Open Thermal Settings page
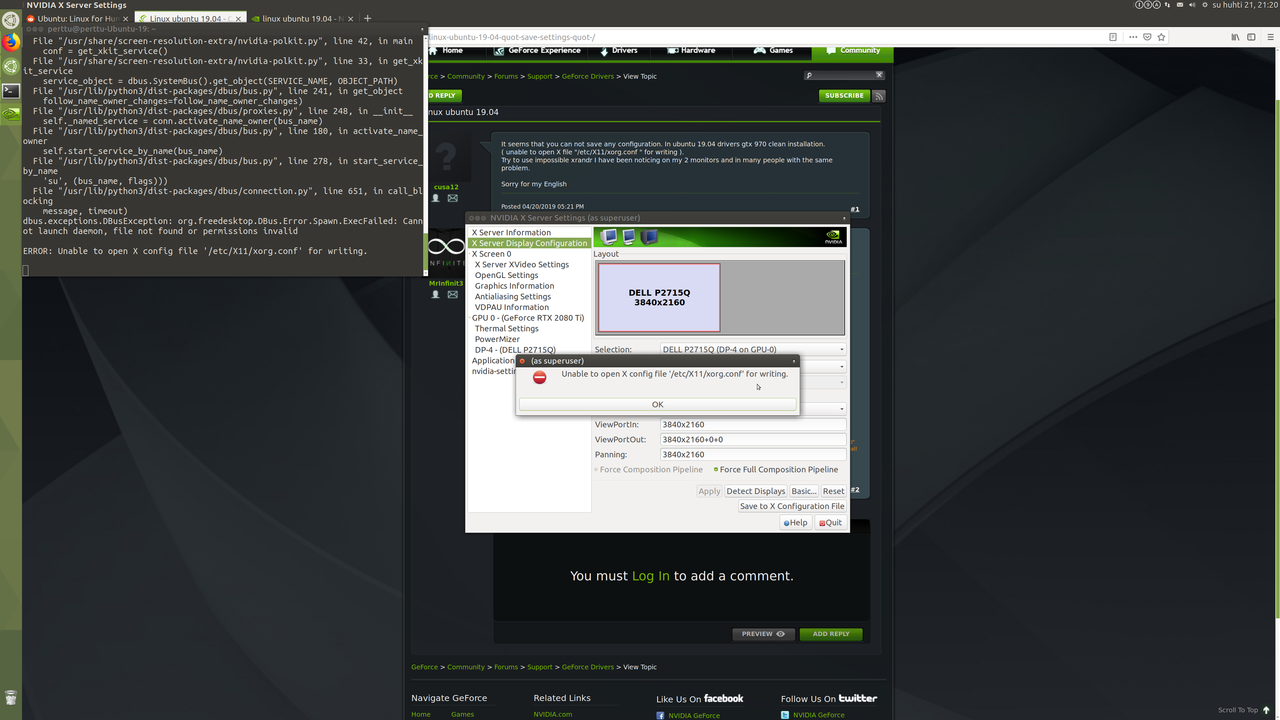Image resolution: width=1280 pixels, height=720 pixels. 506,328
